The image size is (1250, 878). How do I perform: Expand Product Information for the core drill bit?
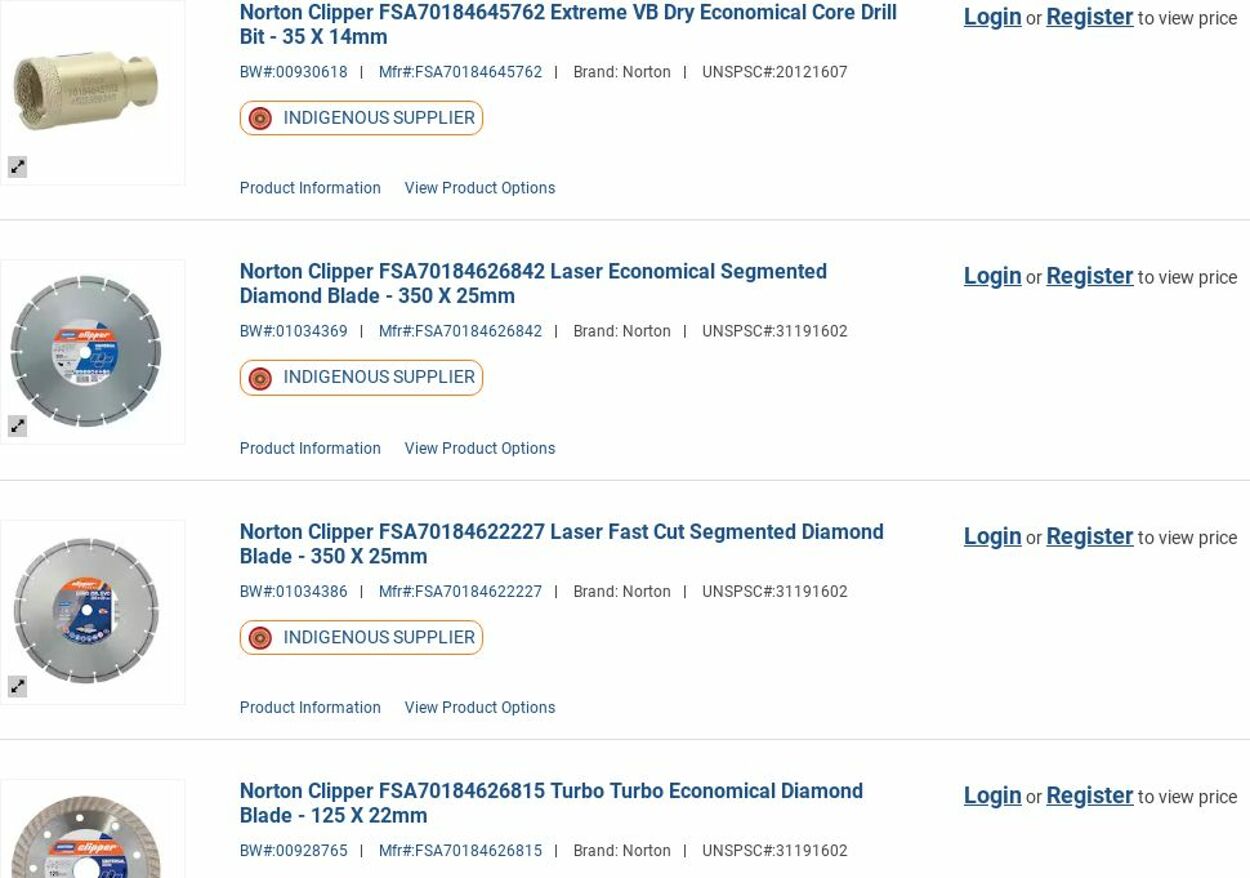310,188
